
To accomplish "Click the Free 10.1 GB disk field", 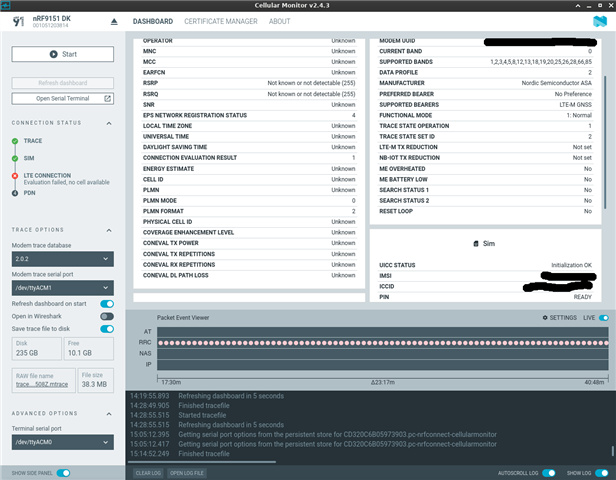I will (89, 349).
